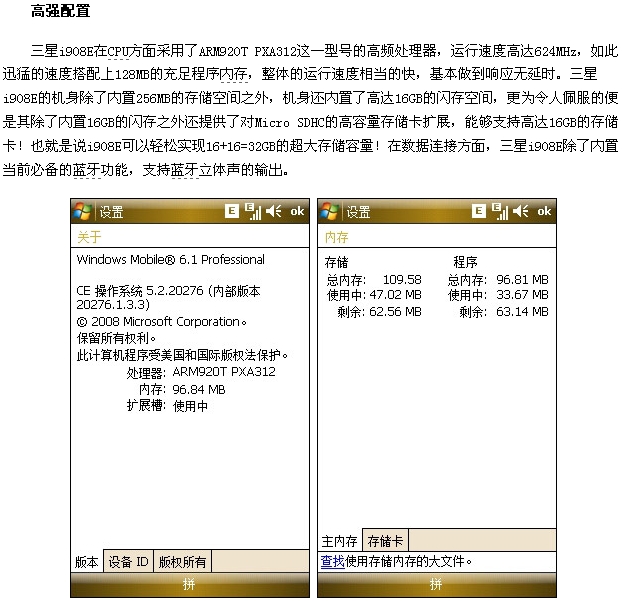Tap speaker volume icon in About screenshot
The height and width of the screenshot is (601, 622).
(x=274, y=211)
